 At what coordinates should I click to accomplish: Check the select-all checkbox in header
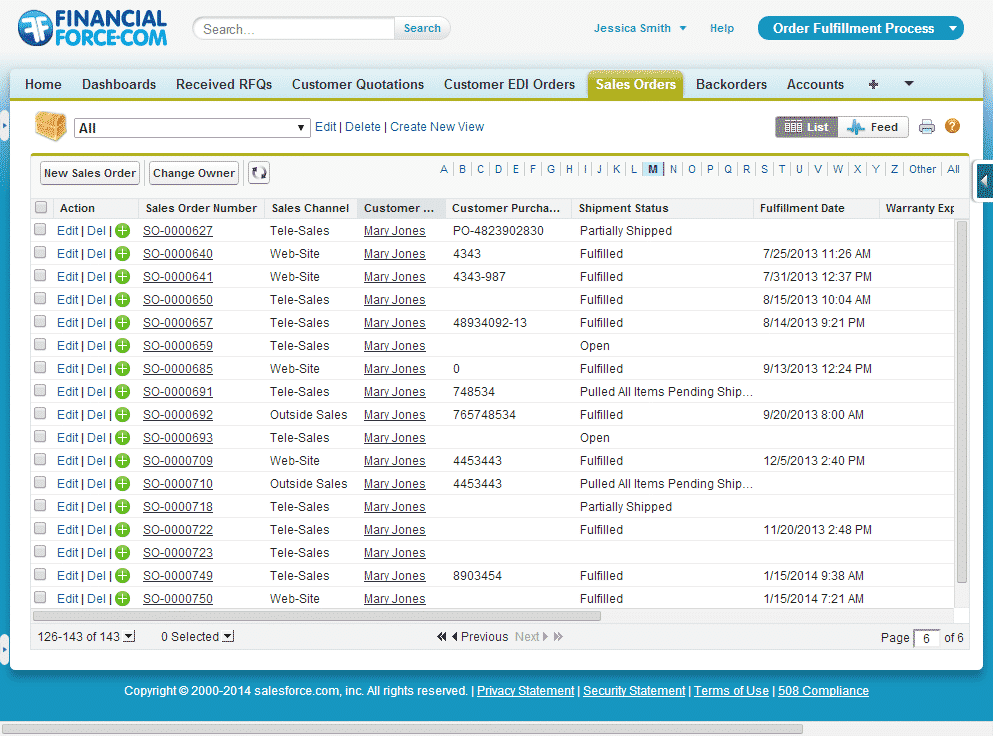(41, 208)
